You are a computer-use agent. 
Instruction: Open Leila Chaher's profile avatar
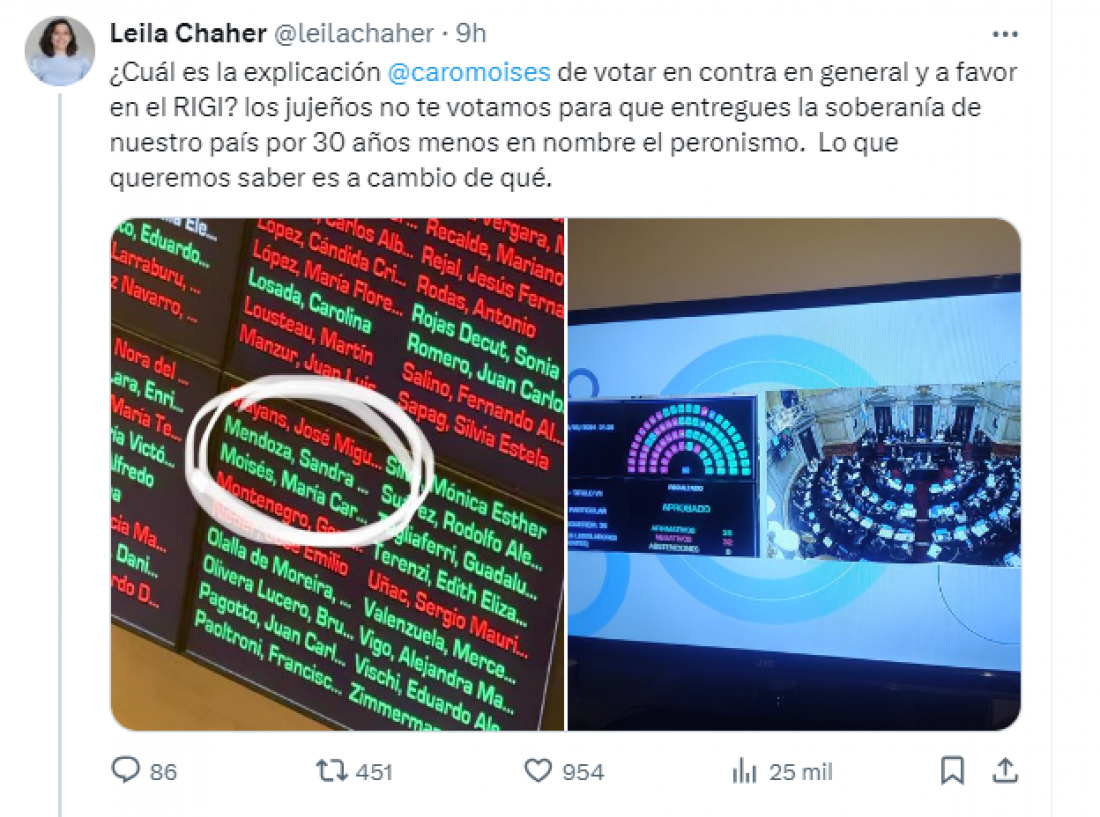point(60,50)
